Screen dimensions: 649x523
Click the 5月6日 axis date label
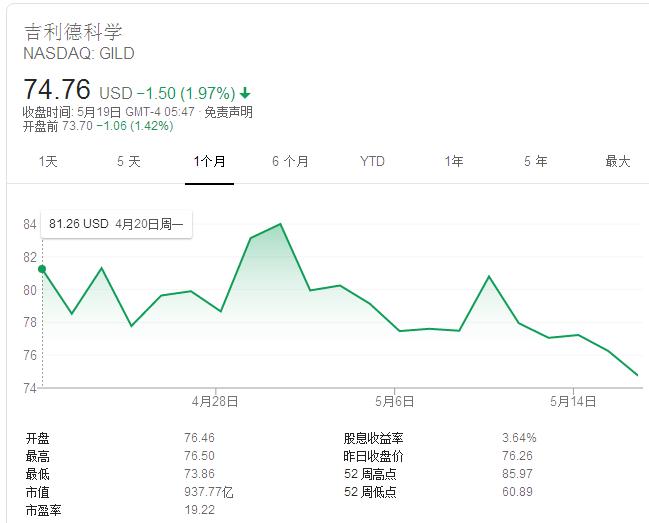click(394, 401)
